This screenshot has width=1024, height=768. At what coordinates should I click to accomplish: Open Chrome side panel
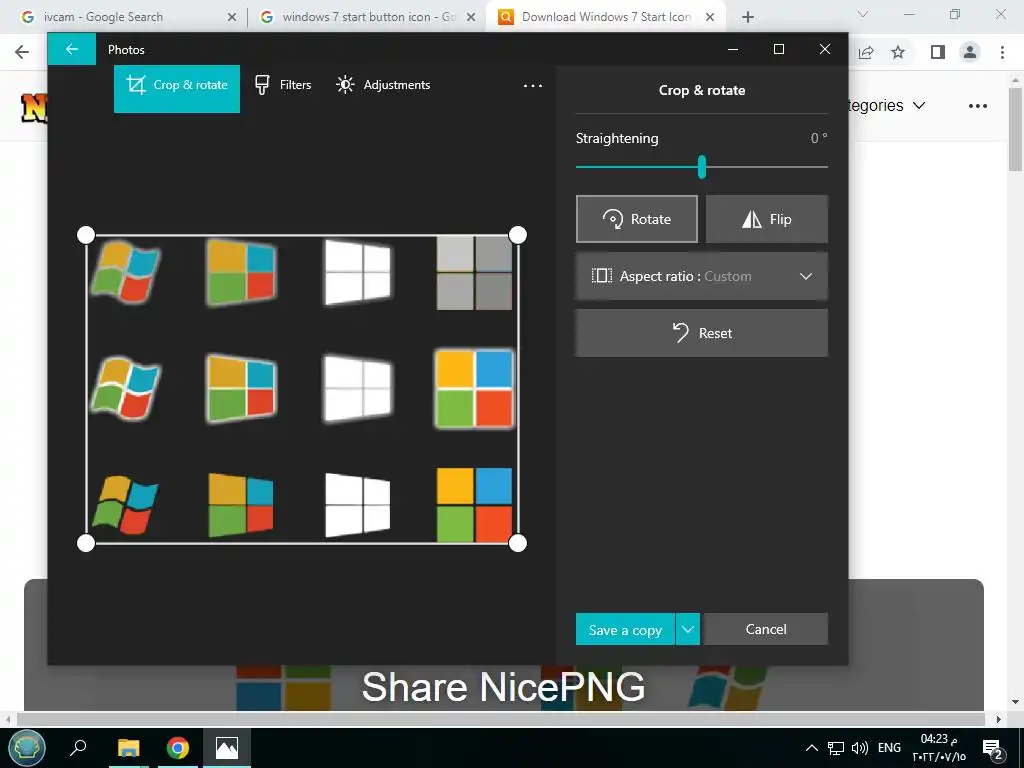pos(938,52)
